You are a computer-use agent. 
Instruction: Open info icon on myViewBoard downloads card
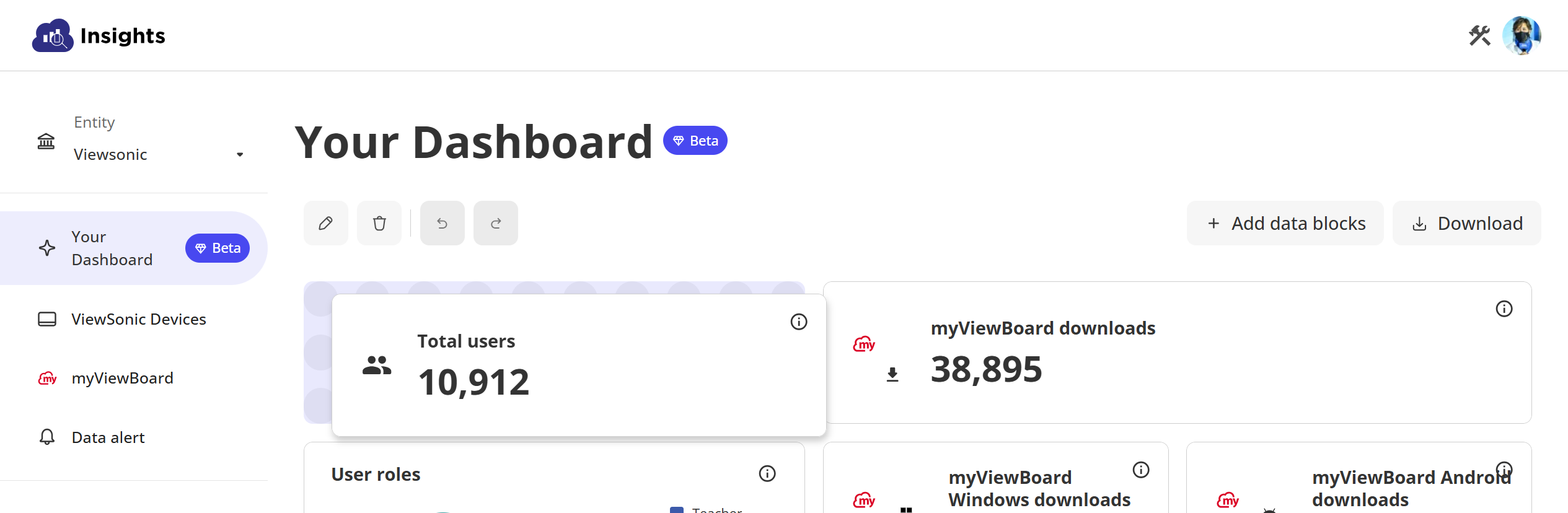(x=1504, y=309)
